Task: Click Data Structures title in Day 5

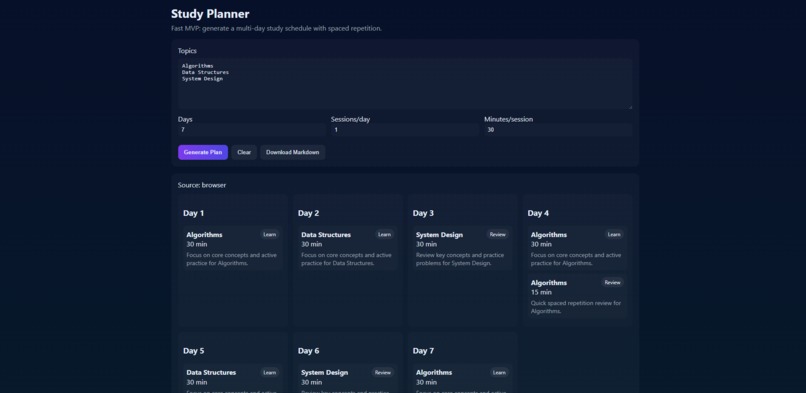Action: [211, 372]
